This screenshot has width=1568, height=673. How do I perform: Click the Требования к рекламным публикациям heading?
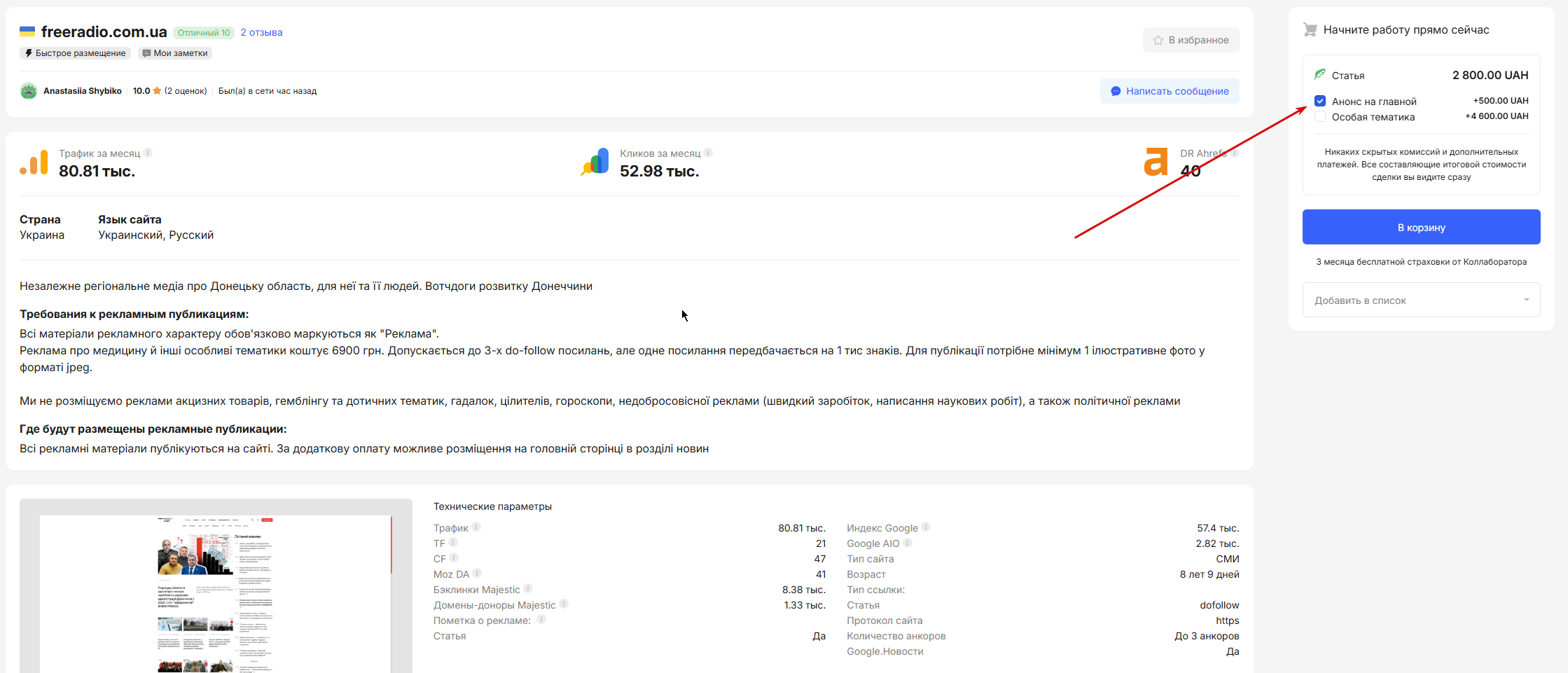pos(134,314)
